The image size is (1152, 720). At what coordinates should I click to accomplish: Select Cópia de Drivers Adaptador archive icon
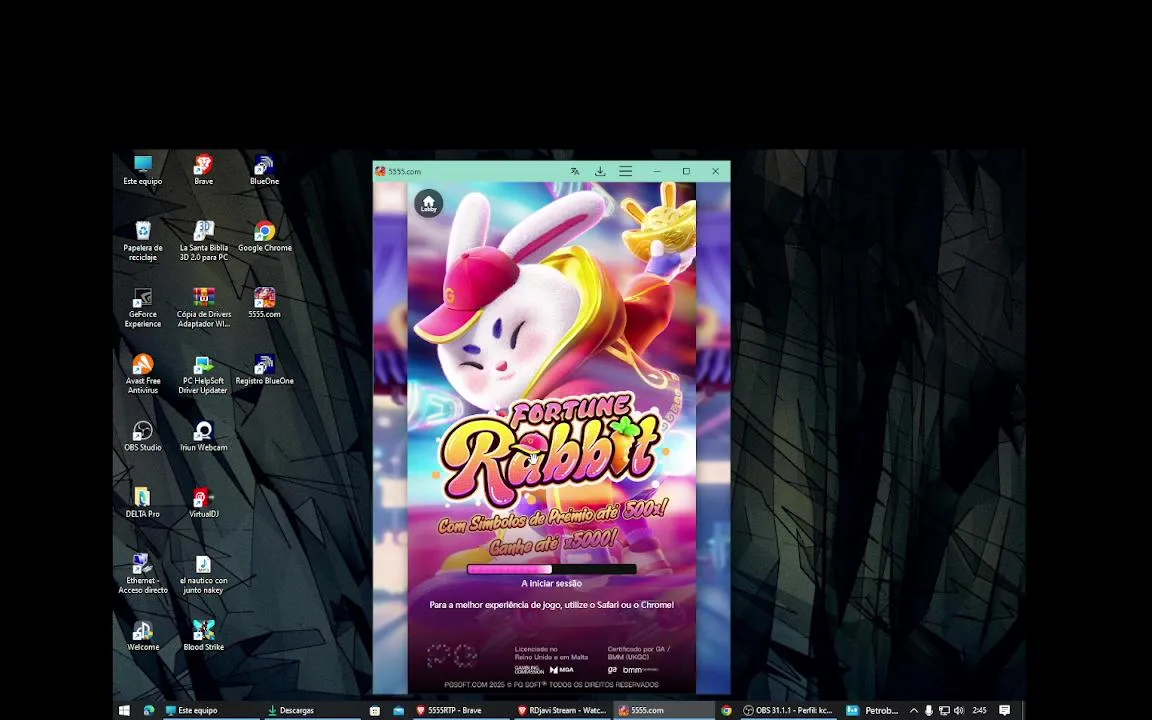click(204, 307)
